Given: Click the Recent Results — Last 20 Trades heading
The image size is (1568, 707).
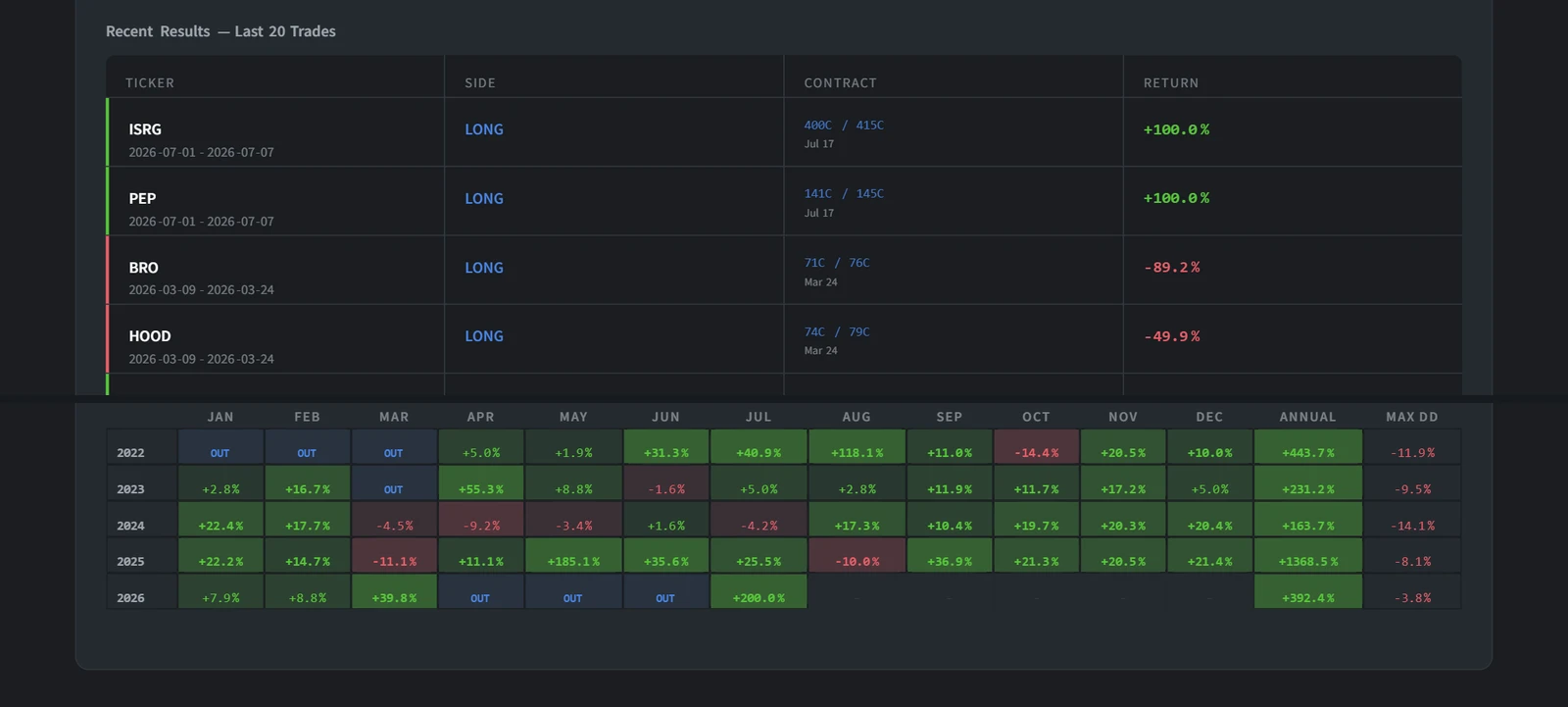Looking at the screenshot, I should tap(220, 31).
